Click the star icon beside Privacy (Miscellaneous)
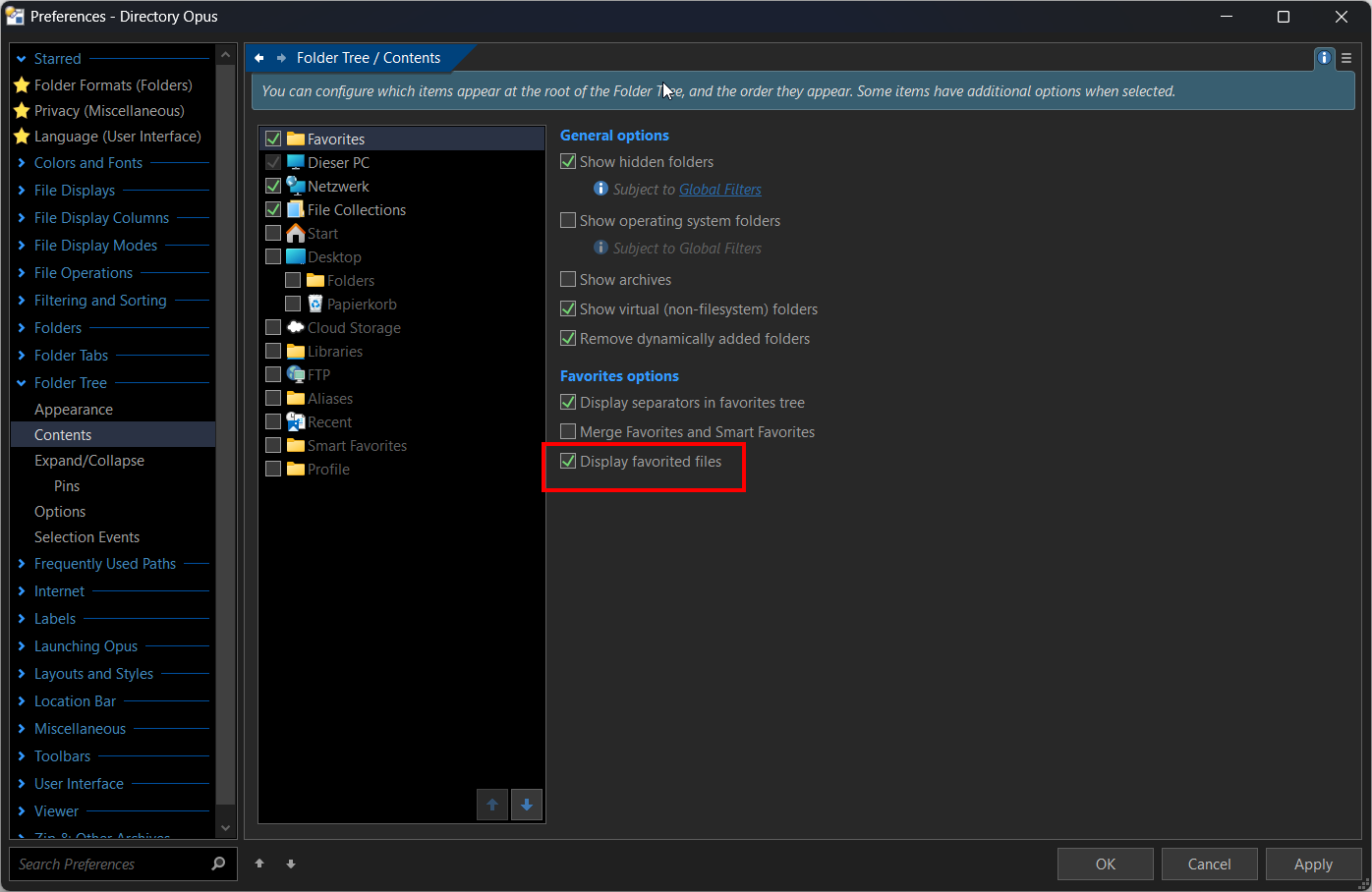Screen dimensions: 1372x892 pyautogui.click(x=22, y=111)
